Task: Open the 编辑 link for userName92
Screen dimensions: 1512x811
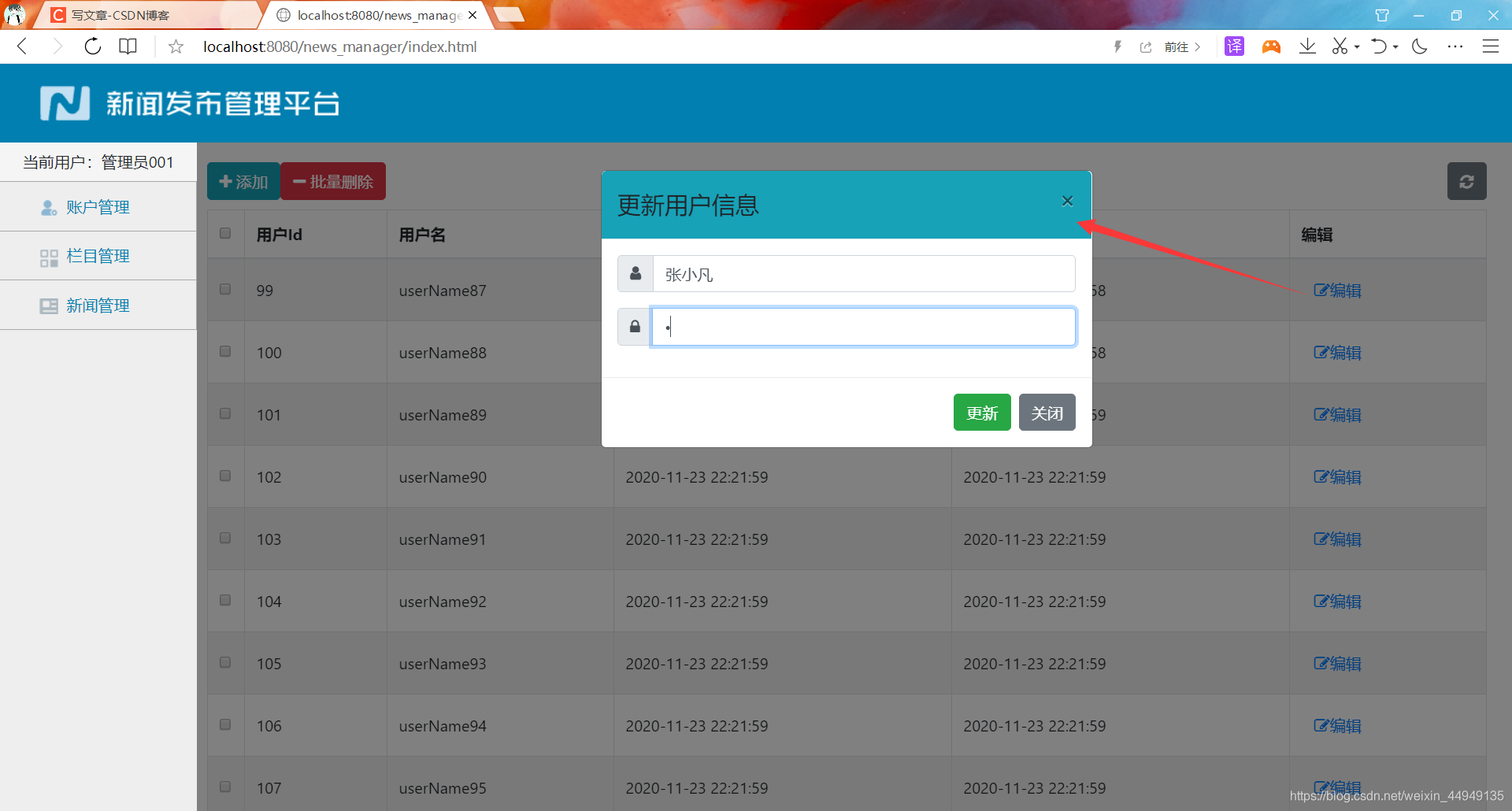Action: tap(1336, 601)
